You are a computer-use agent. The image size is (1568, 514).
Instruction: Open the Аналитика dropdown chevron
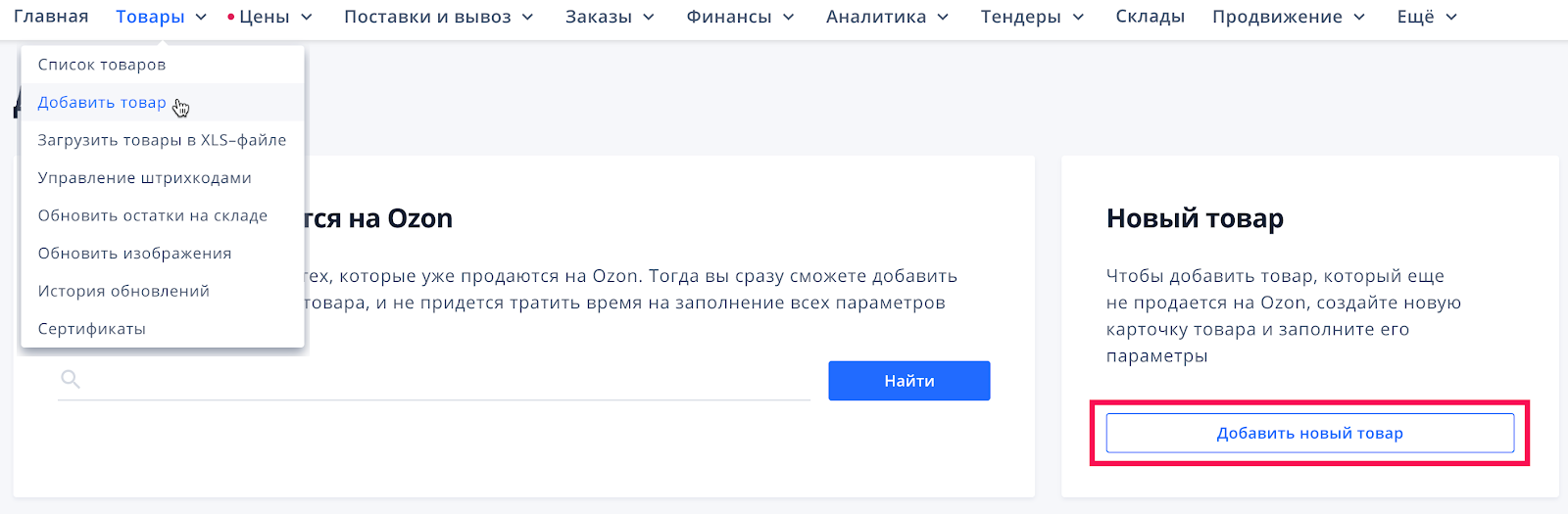click(x=943, y=18)
